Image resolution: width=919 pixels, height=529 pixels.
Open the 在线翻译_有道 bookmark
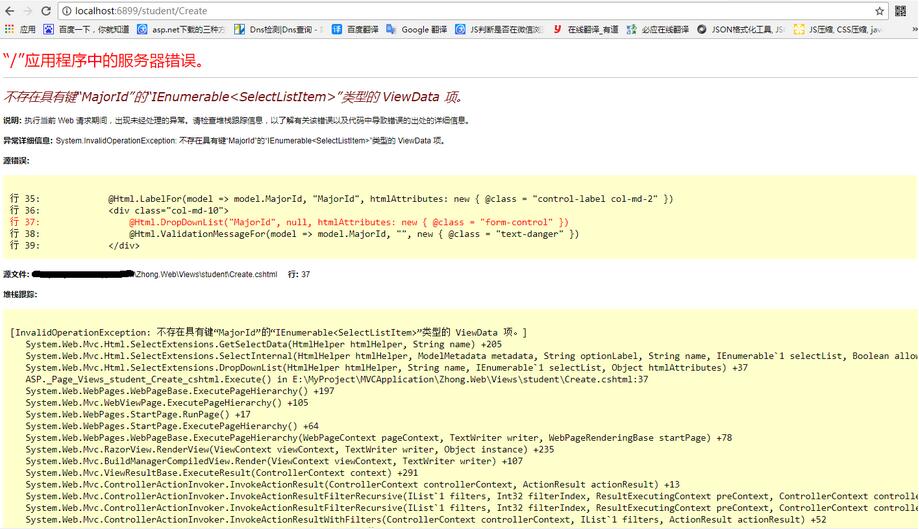pyautogui.click(x=592, y=30)
